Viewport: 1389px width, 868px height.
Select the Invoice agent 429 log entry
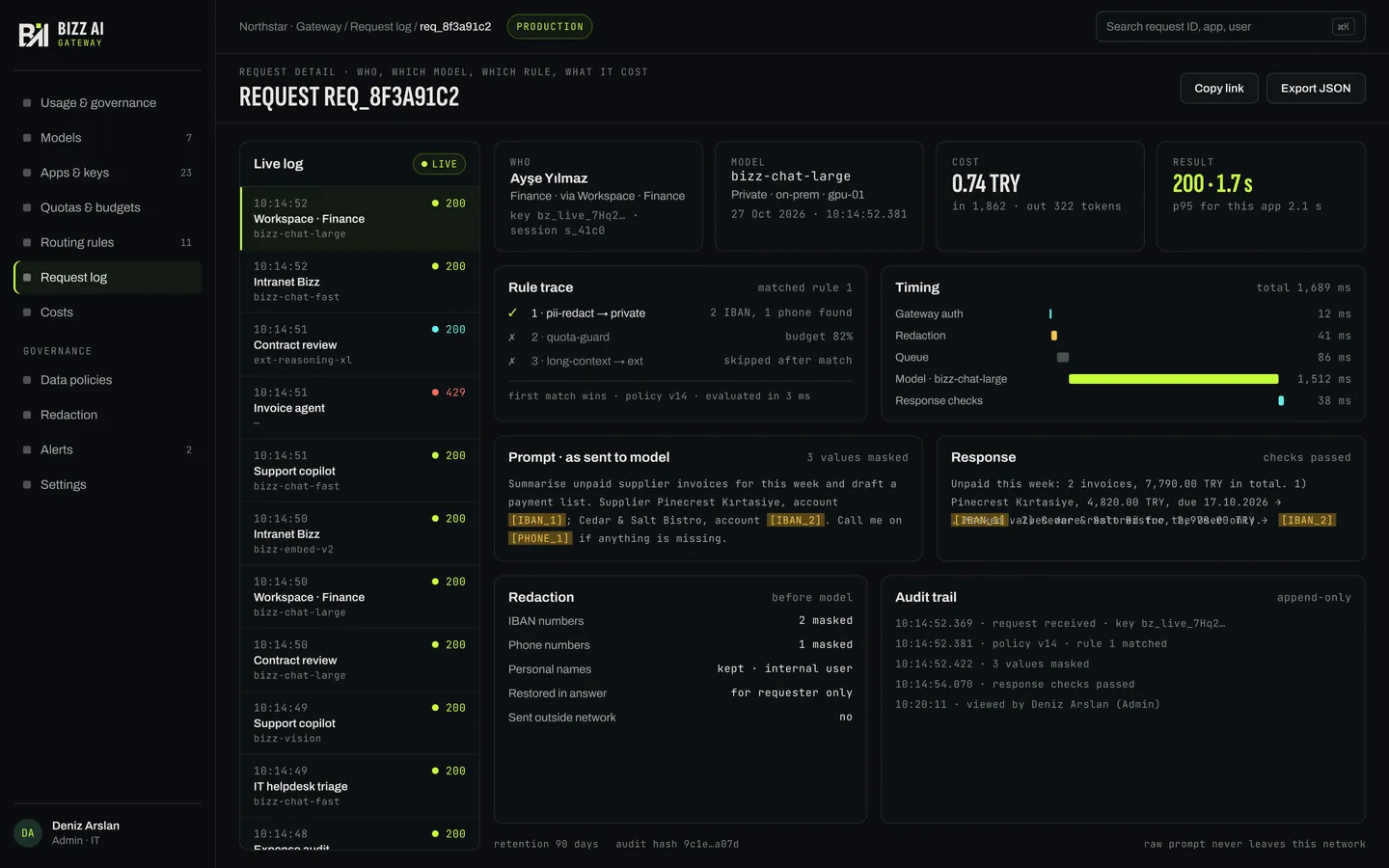click(360, 408)
